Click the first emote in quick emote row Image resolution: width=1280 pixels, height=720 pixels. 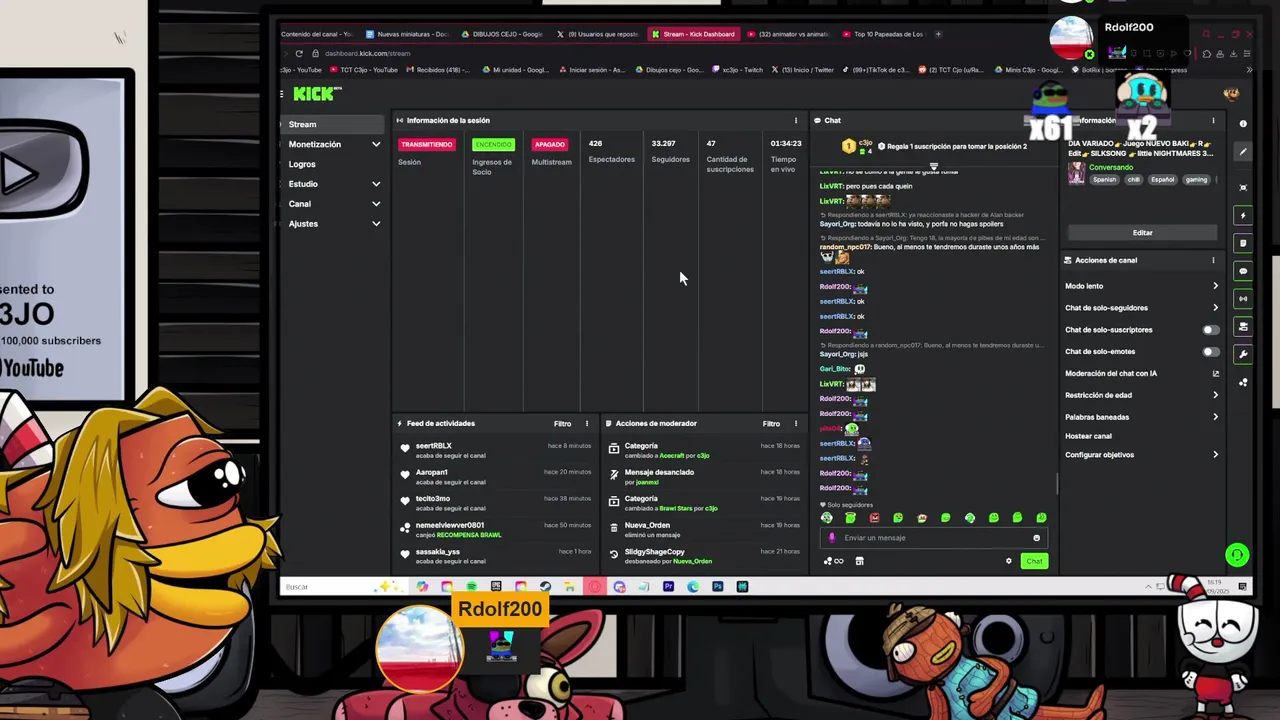(x=826, y=518)
